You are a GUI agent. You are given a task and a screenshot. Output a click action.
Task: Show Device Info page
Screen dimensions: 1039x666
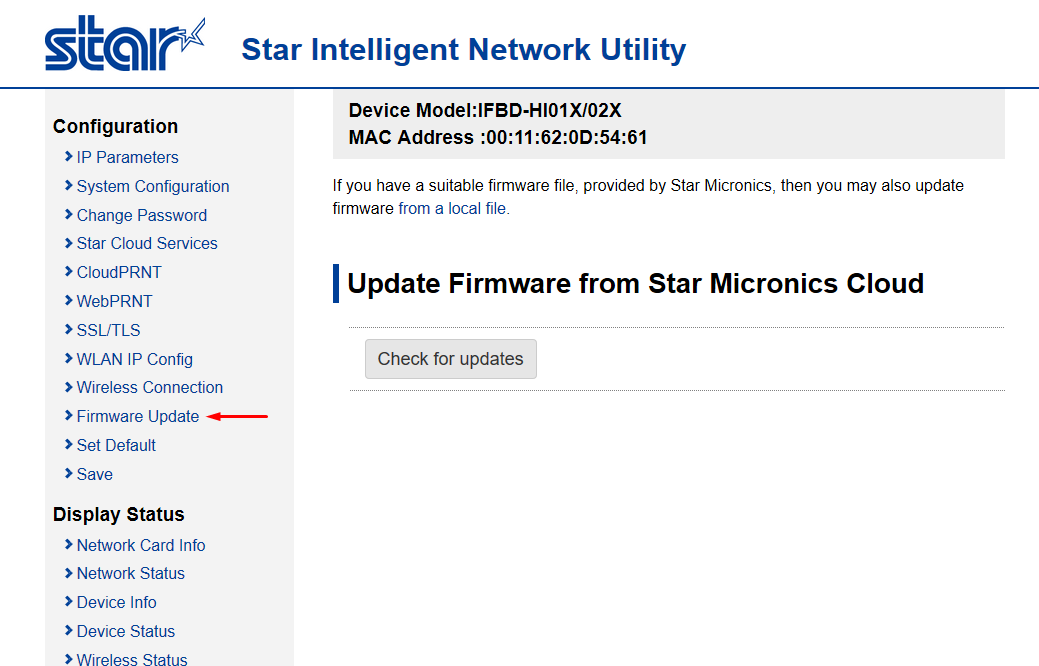pos(116,602)
